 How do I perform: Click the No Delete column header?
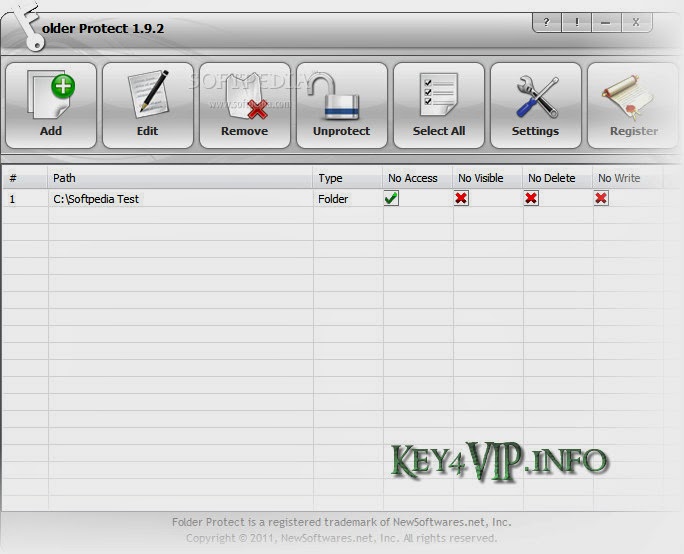(557, 178)
